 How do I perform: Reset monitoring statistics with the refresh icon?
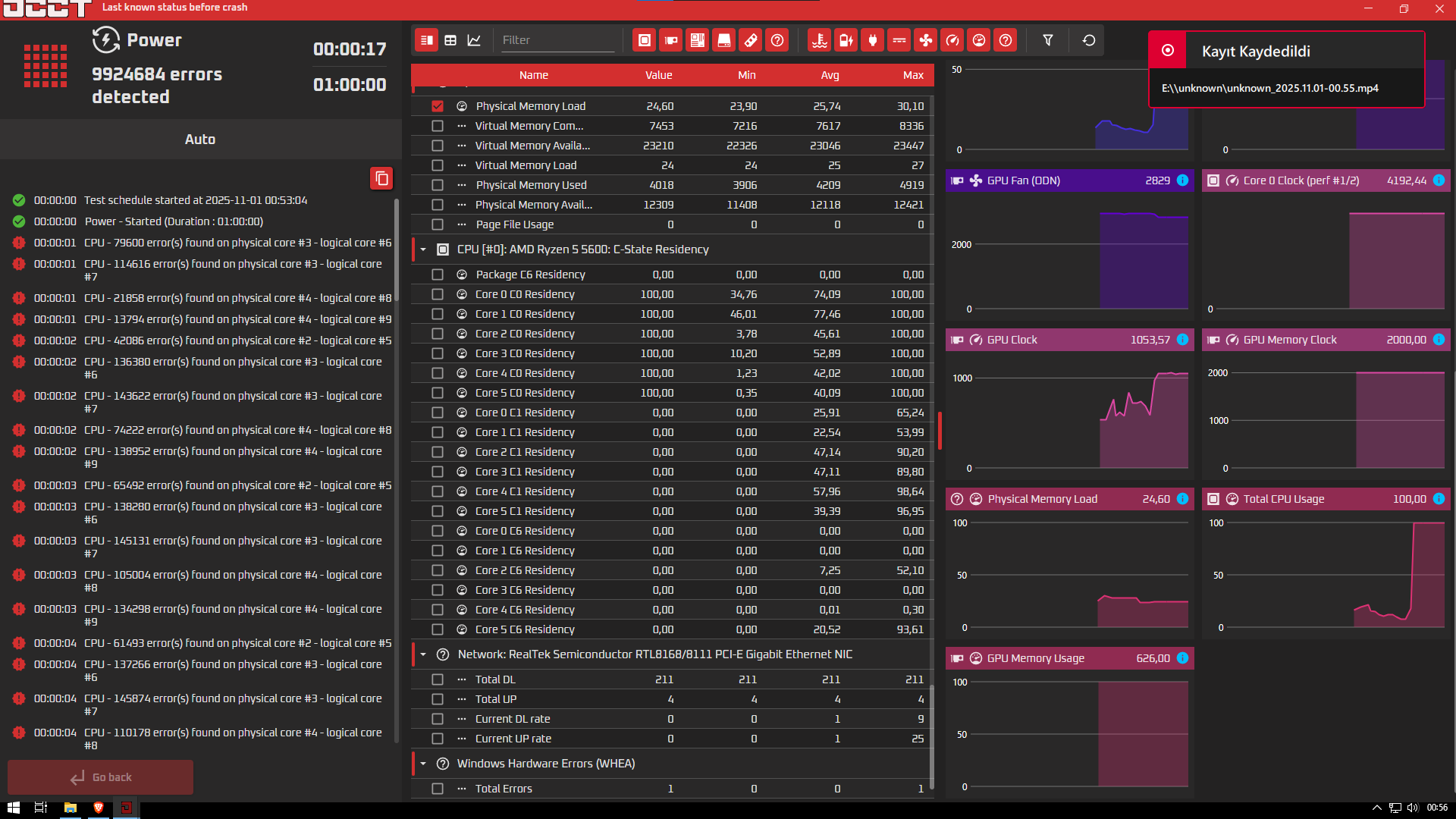1089,40
